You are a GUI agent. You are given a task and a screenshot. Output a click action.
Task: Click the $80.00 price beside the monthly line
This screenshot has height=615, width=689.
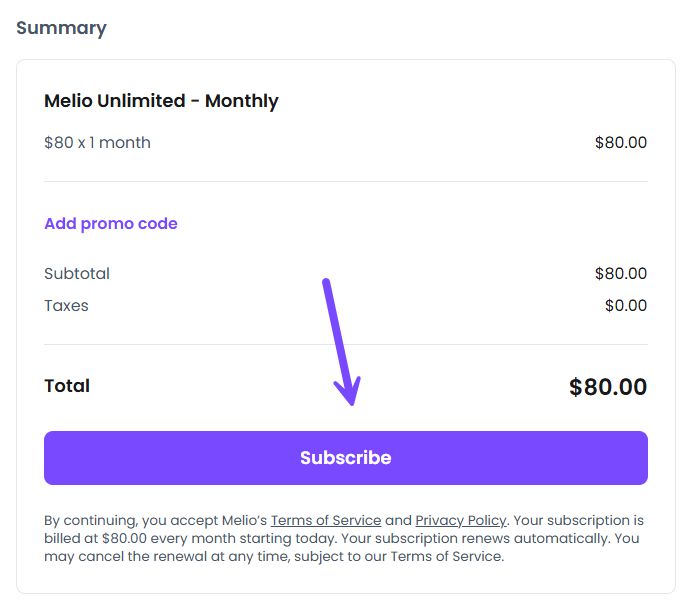[620, 142]
